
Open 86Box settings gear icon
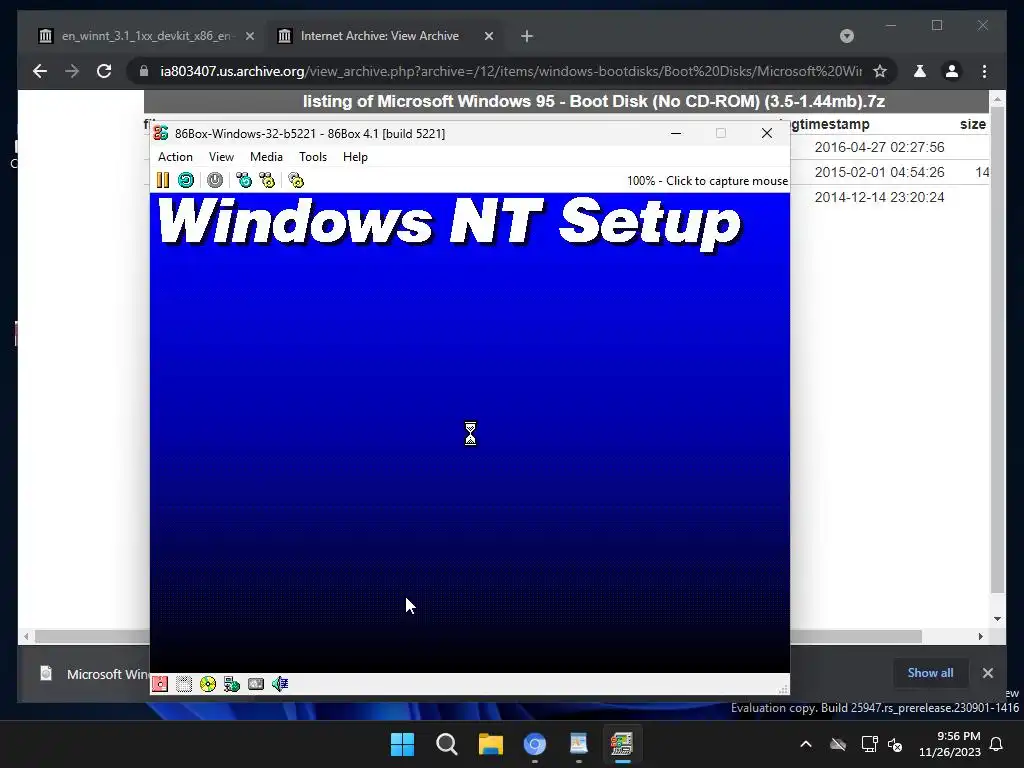pyautogui.click(x=296, y=180)
